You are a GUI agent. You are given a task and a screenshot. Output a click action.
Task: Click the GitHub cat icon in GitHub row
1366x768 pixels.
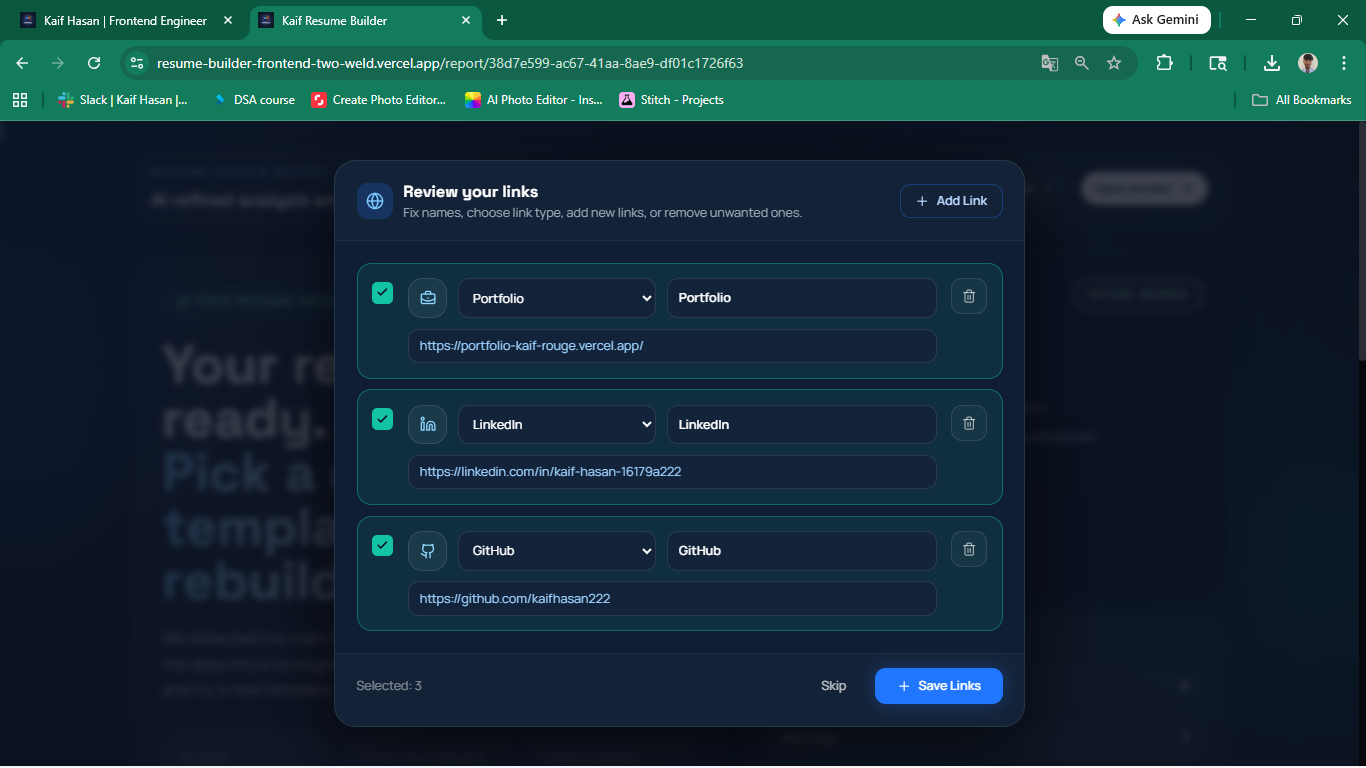point(428,551)
